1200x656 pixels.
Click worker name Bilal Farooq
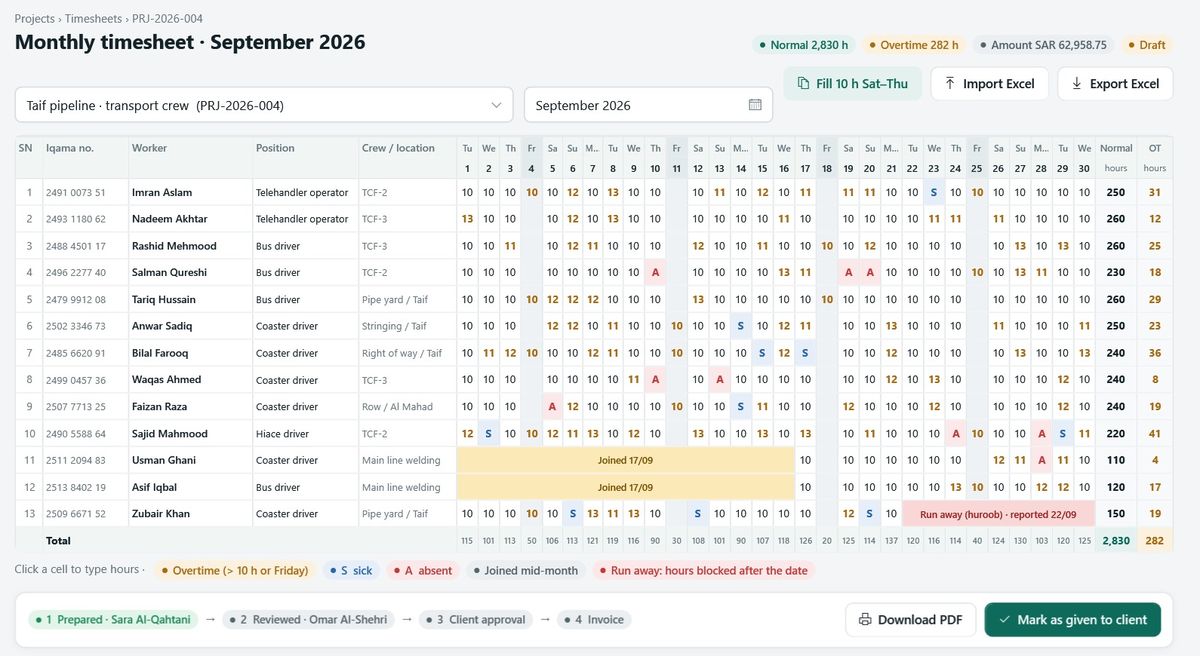(160, 353)
